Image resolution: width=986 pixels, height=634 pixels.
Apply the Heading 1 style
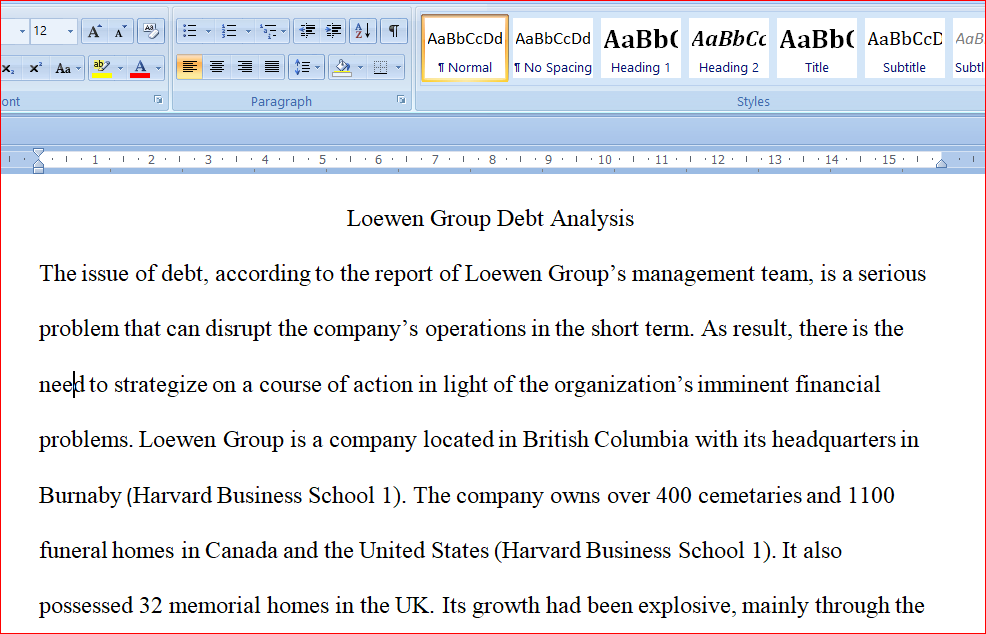(641, 49)
